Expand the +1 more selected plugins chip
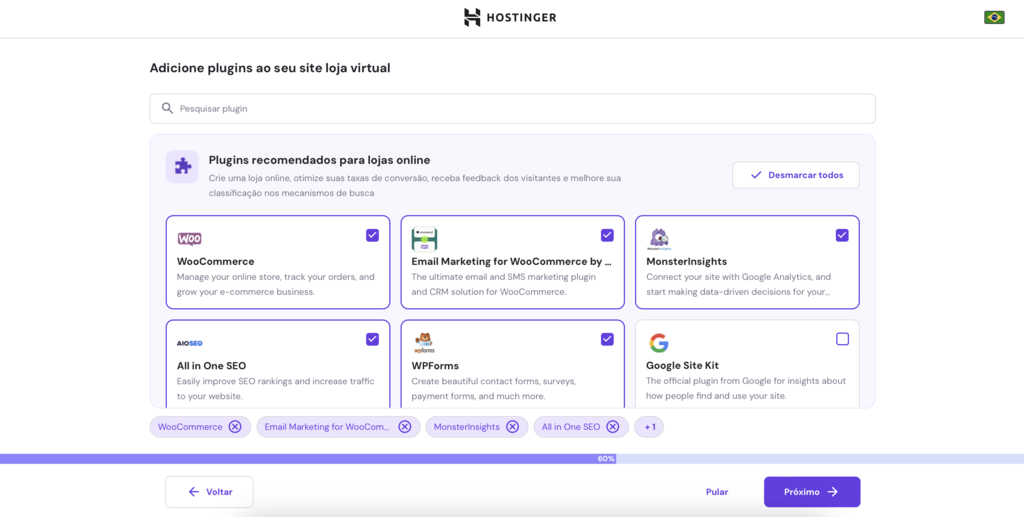 click(648, 427)
